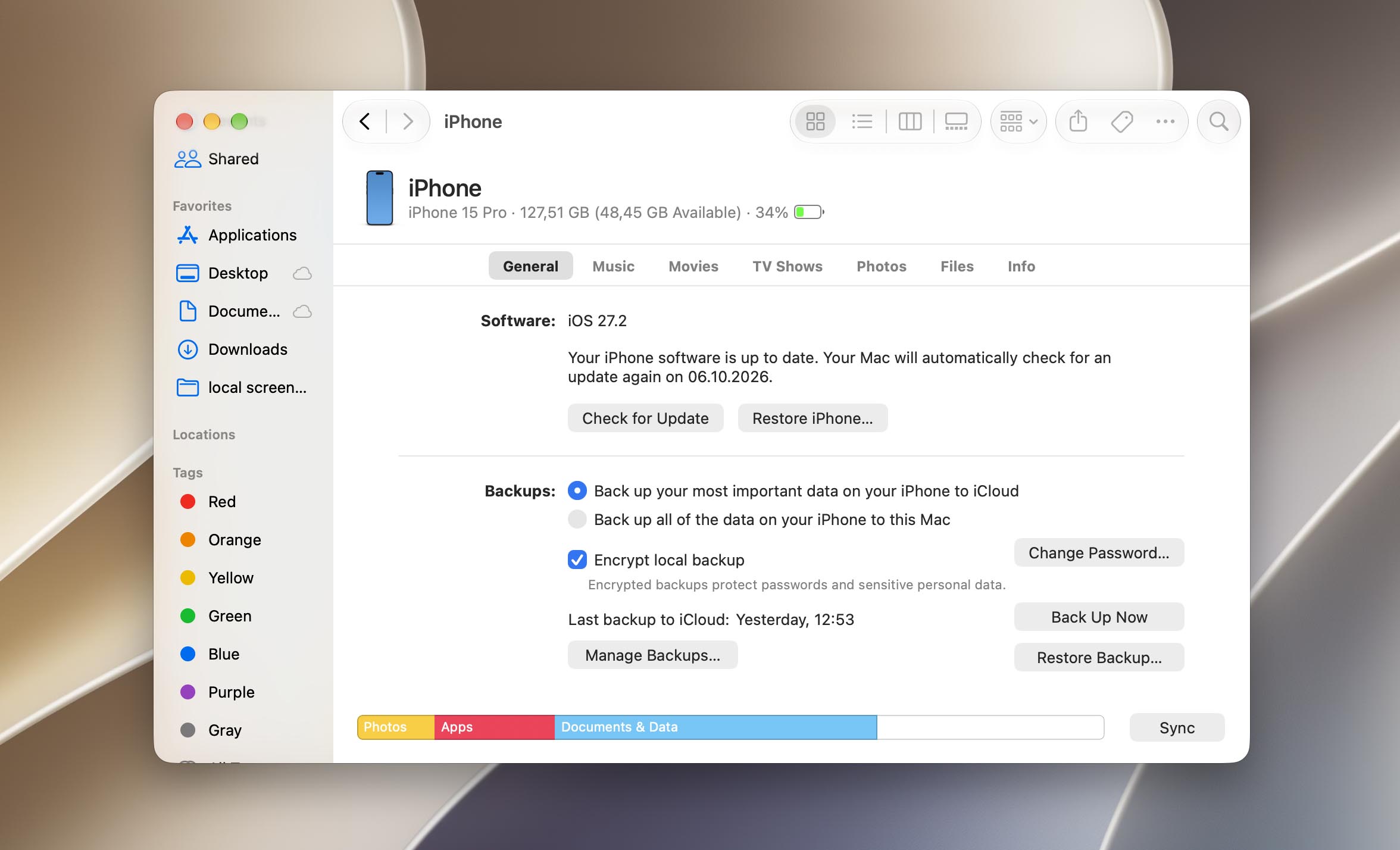Click the iPhone device icon

coord(379,198)
